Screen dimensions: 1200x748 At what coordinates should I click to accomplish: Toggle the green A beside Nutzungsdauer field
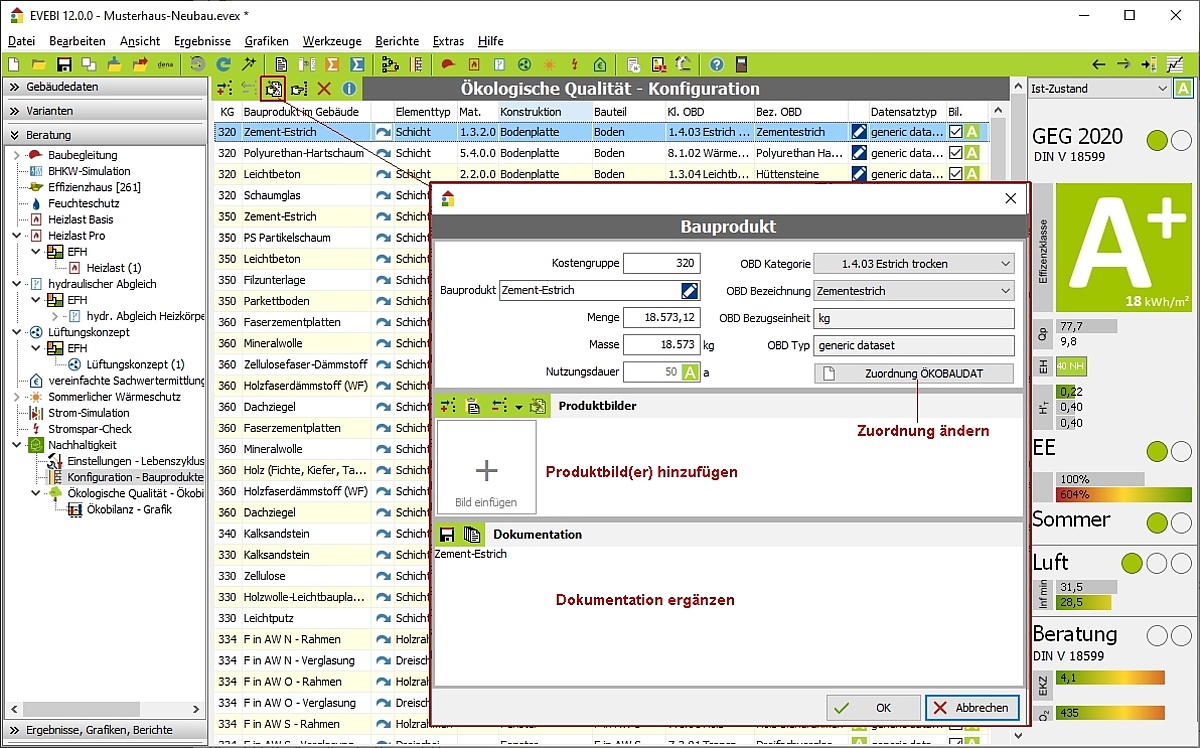tap(690, 372)
